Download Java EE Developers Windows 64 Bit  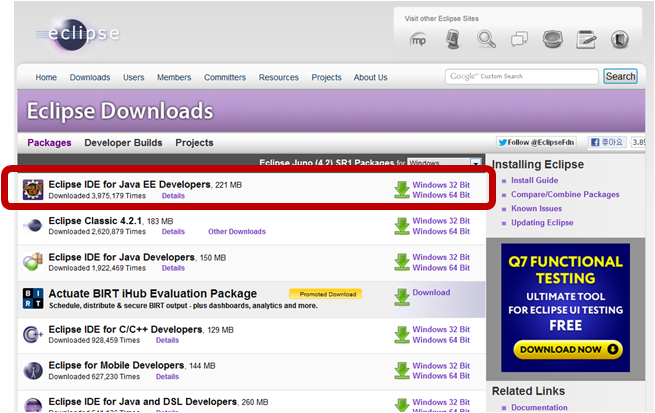pyautogui.click(x=441, y=195)
